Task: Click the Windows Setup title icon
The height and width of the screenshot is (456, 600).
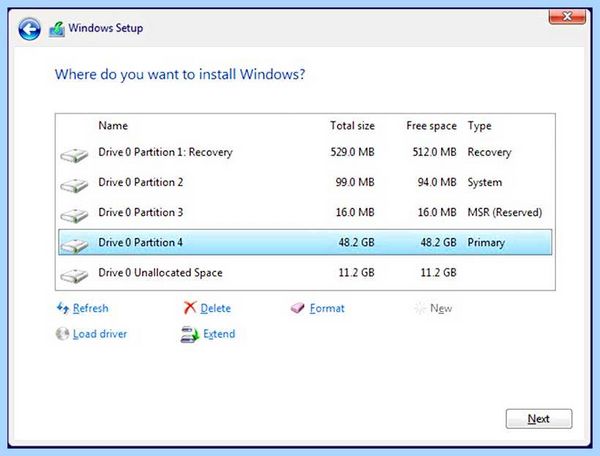Action: 57,29
